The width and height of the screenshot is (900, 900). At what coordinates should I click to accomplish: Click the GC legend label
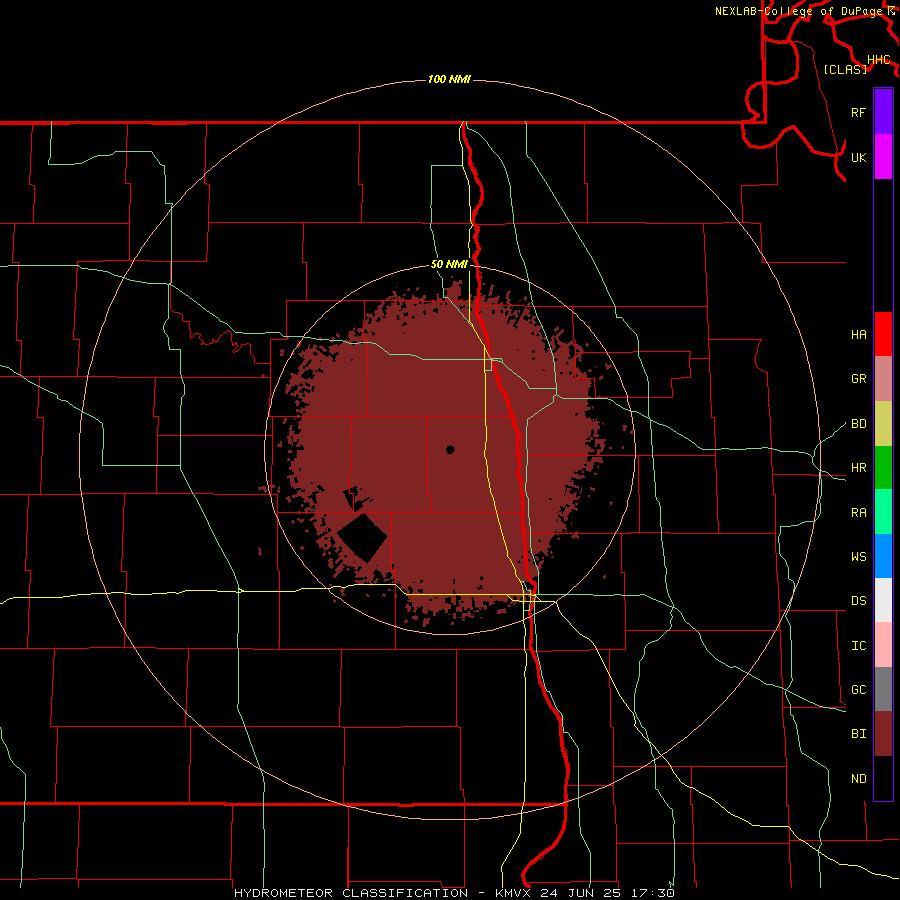(x=858, y=690)
